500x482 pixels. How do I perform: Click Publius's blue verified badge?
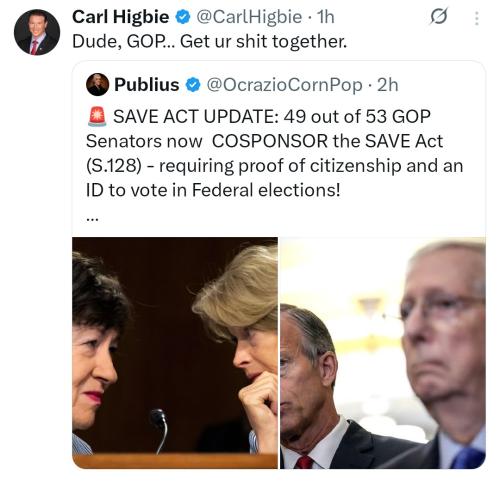tap(193, 85)
